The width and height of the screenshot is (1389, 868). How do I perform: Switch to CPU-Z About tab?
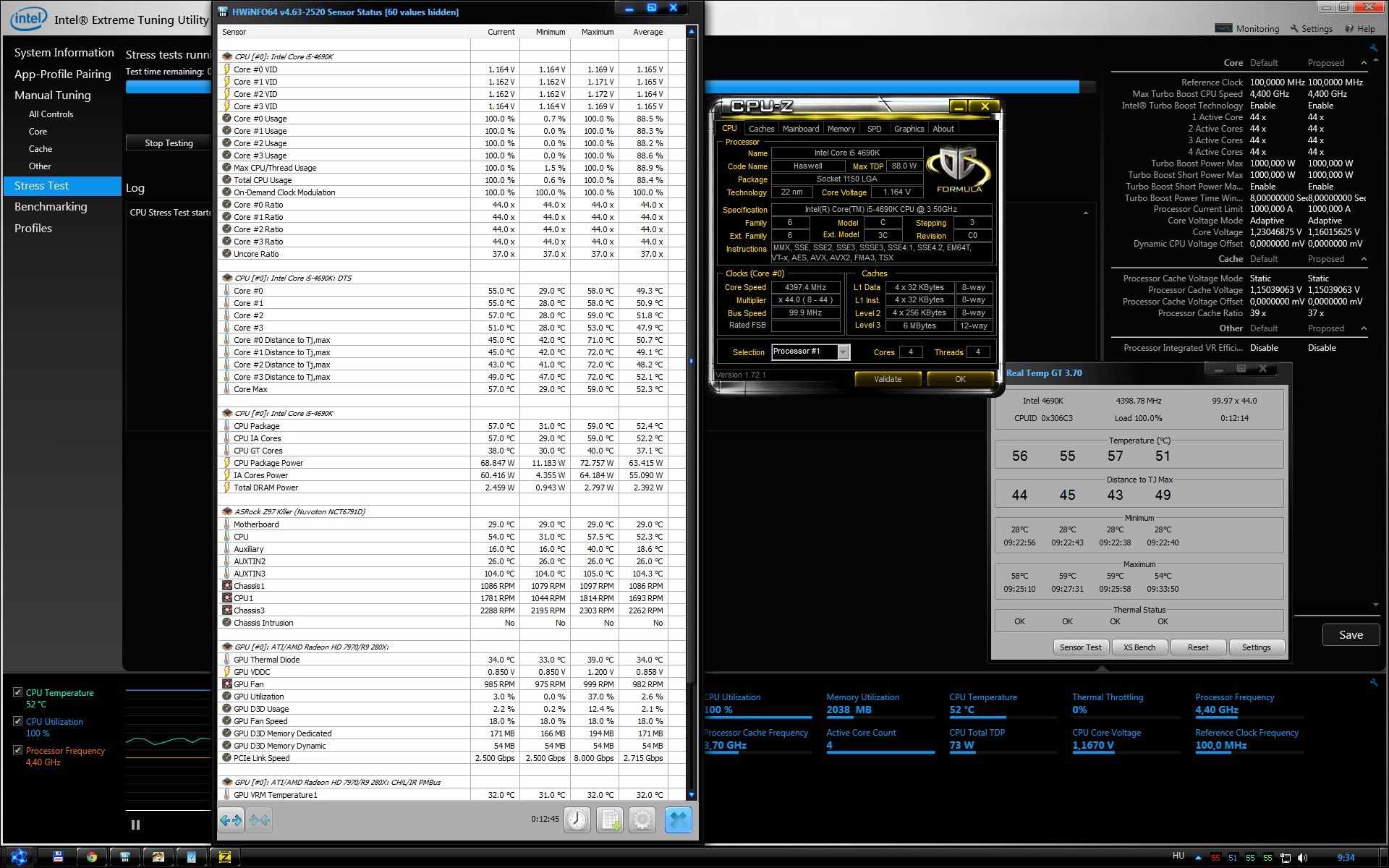(x=943, y=129)
